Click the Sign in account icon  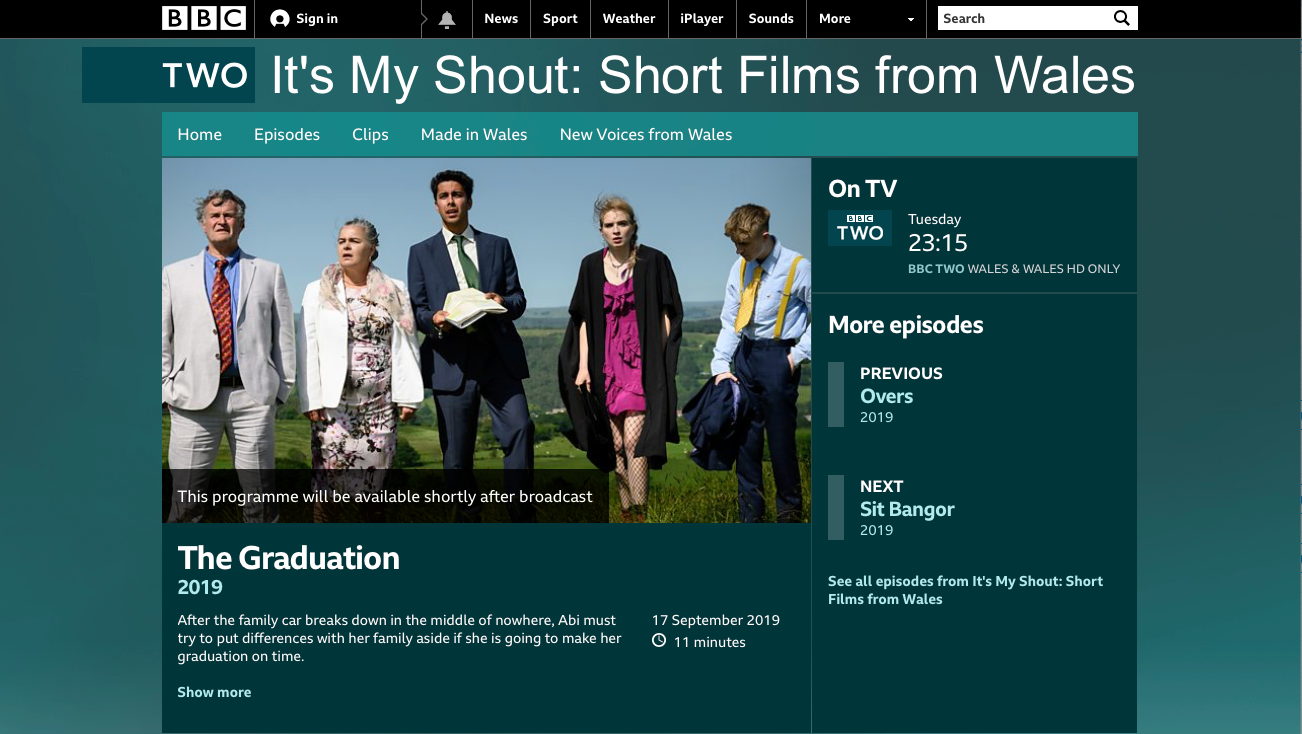280,19
